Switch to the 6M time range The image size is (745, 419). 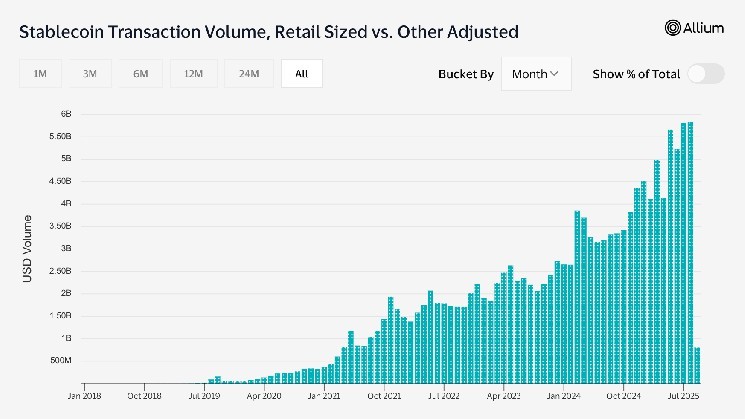pyautogui.click(x=140, y=74)
